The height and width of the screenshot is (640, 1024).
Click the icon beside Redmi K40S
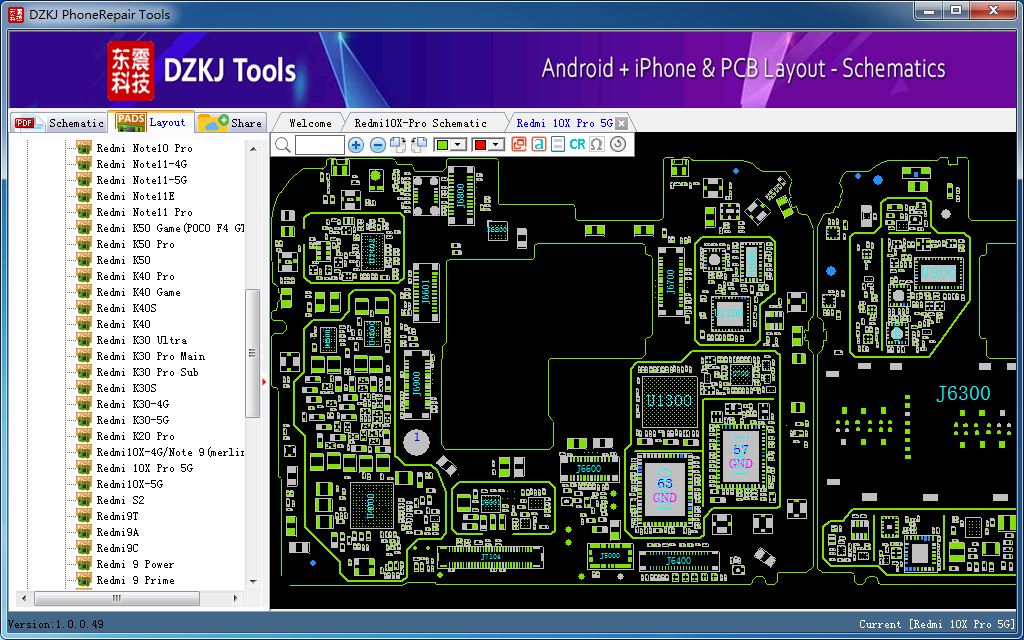pyautogui.click(x=84, y=308)
